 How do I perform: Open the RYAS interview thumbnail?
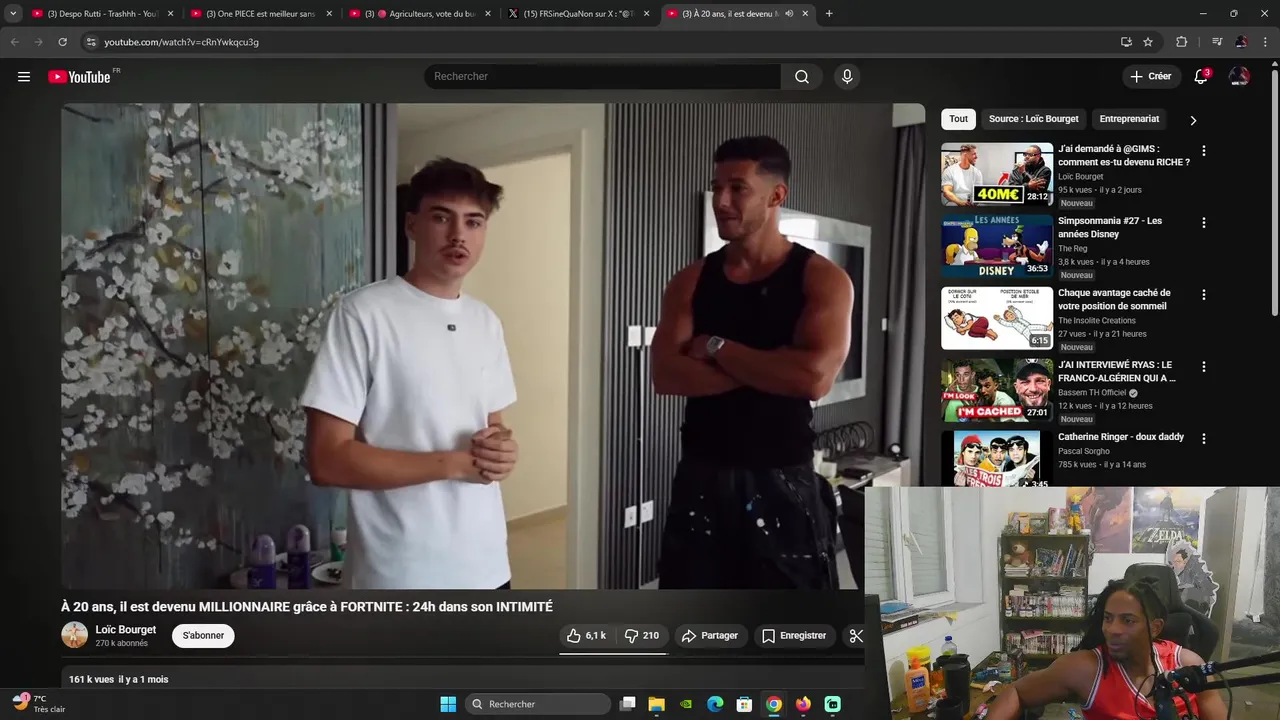997,390
